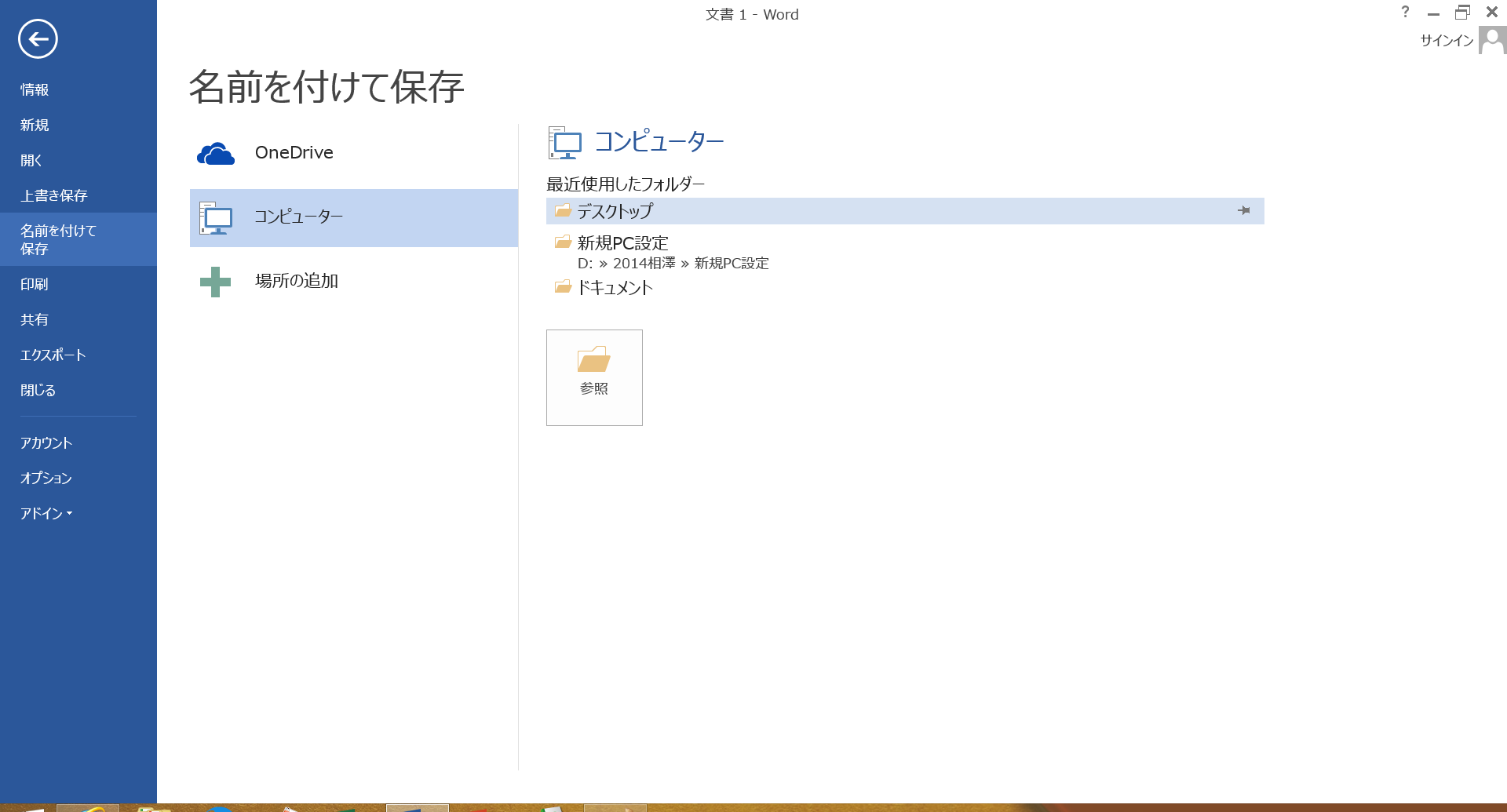
Task: Click the folder icon next to 新規PC設定
Action: pyautogui.click(x=563, y=242)
